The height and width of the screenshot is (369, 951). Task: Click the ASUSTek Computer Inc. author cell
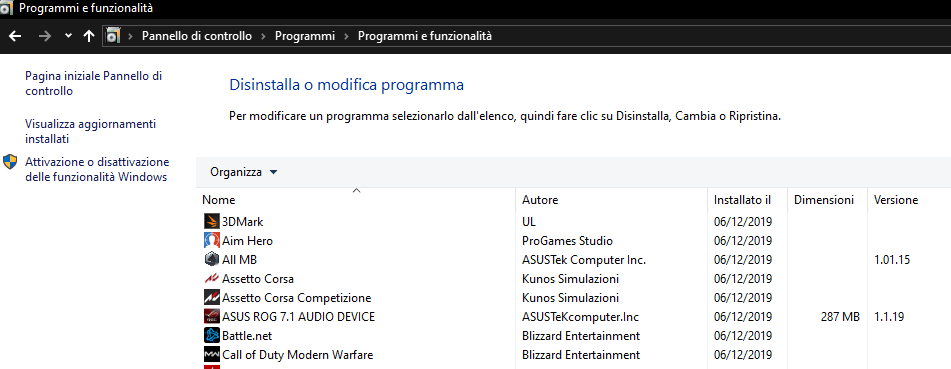click(x=584, y=260)
